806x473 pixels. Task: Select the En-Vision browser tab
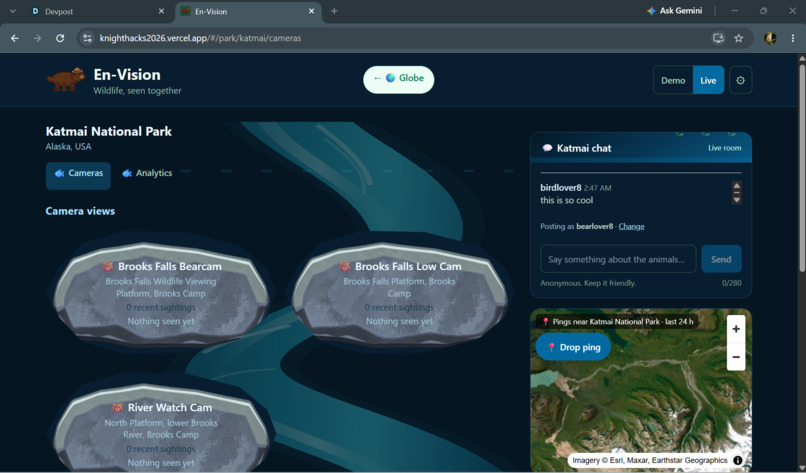click(248, 11)
